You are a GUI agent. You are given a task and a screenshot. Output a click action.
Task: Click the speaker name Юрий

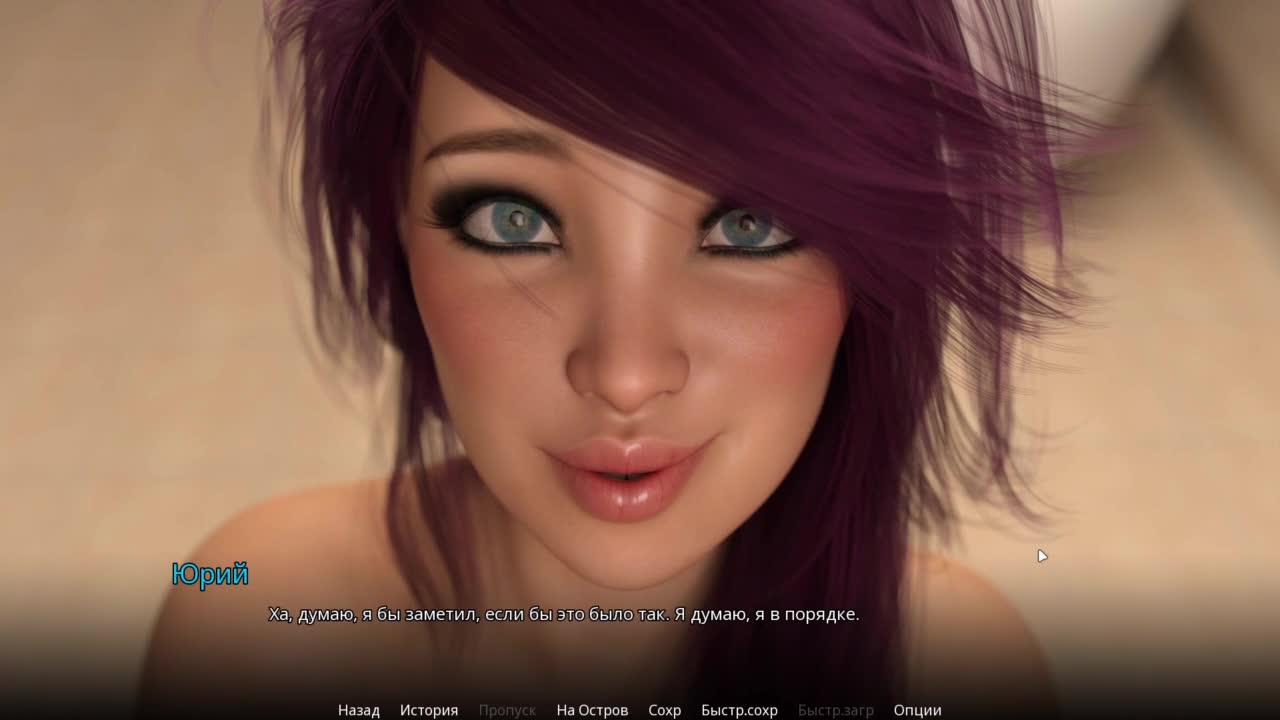click(x=209, y=574)
